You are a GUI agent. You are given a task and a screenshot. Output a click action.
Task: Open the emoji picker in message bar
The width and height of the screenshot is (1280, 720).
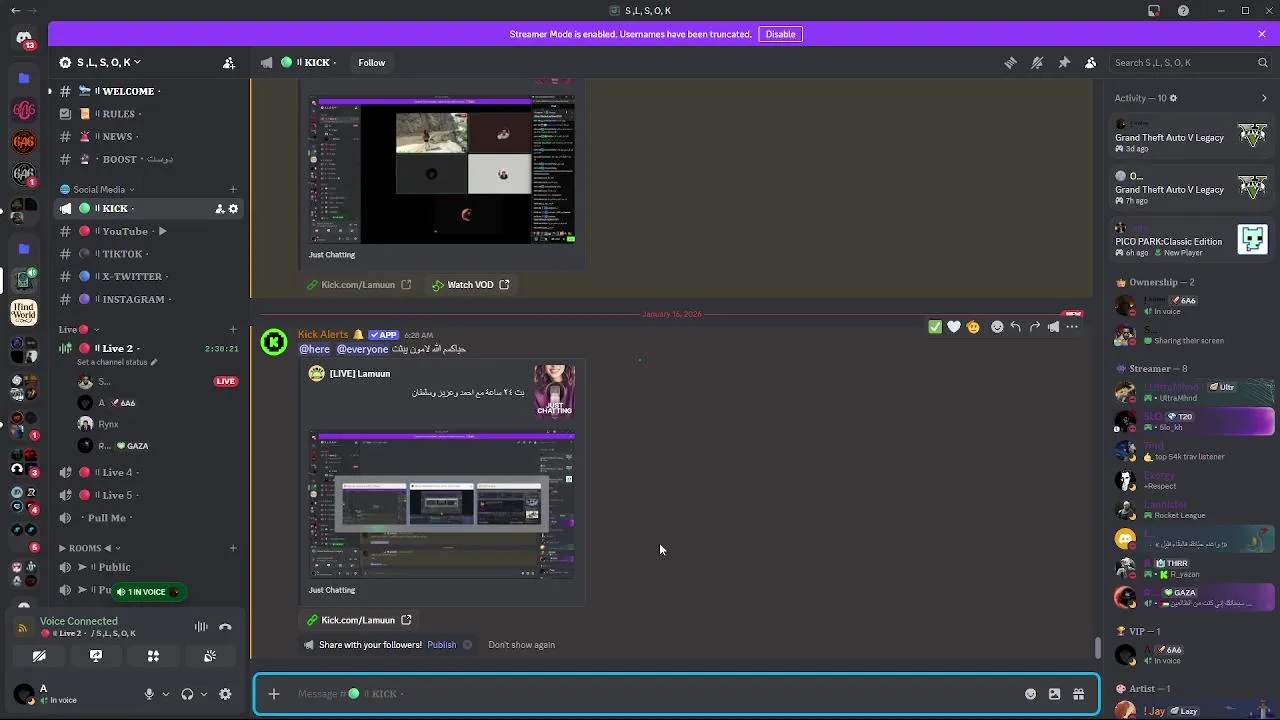point(1030,694)
